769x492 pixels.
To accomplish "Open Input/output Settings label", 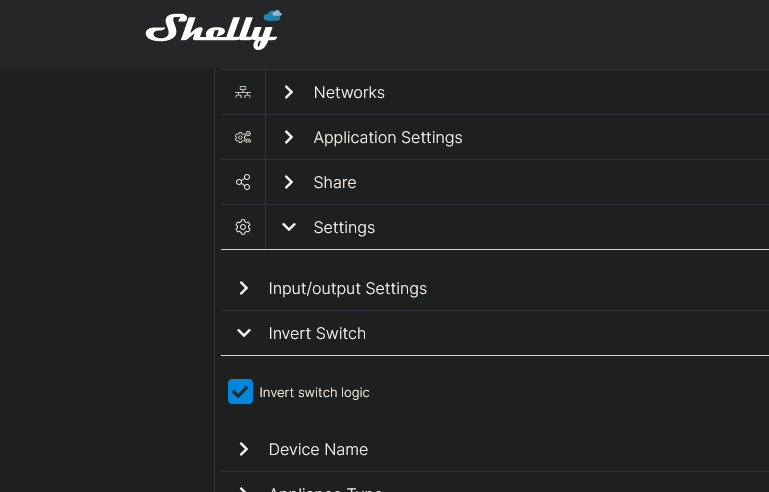I will click(x=348, y=288).
